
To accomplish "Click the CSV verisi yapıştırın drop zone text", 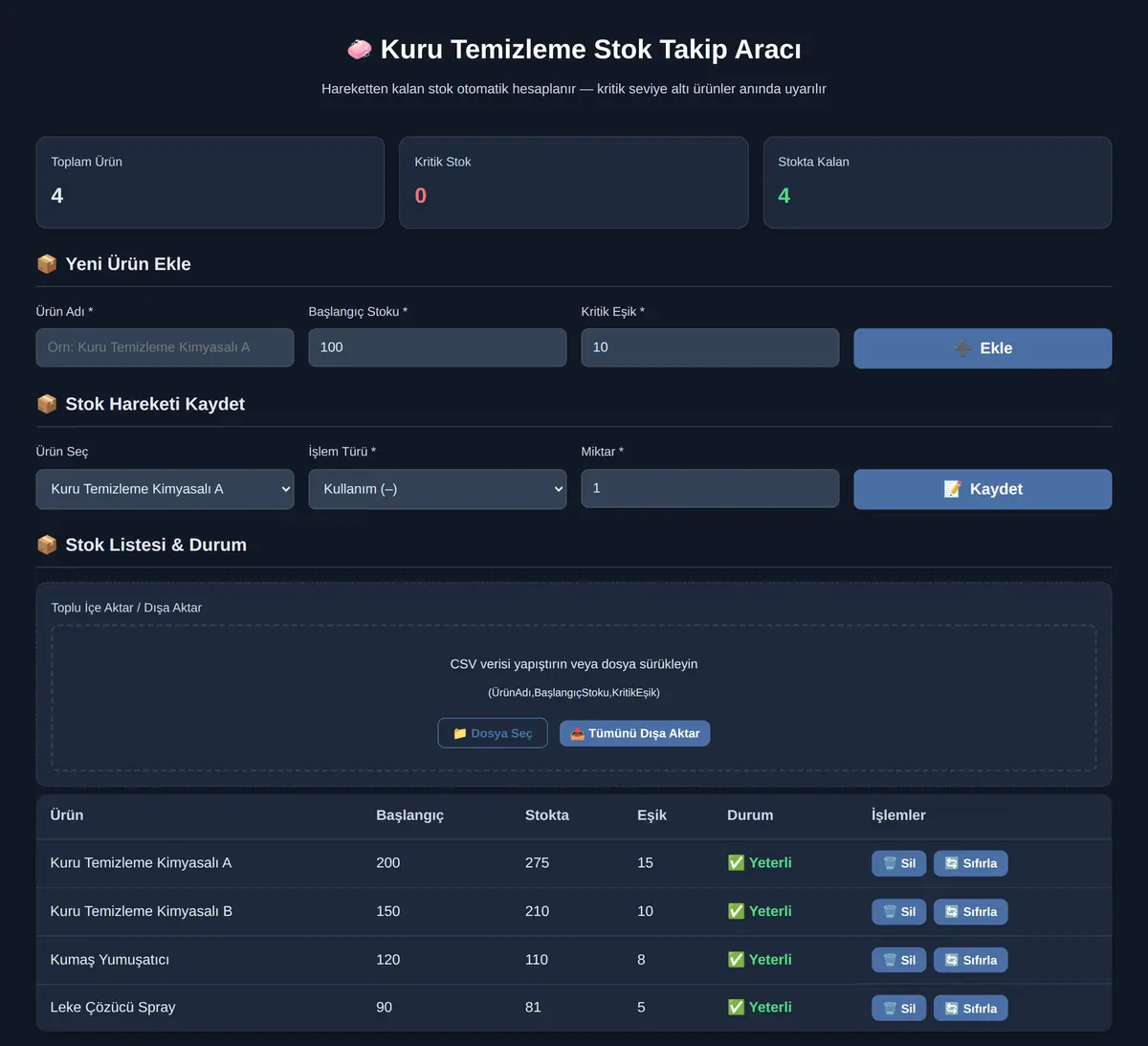I will coord(574,664).
